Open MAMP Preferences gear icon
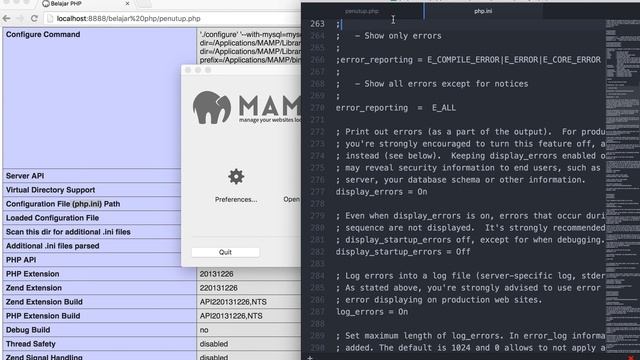The width and height of the screenshot is (640, 360). [236, 177]
